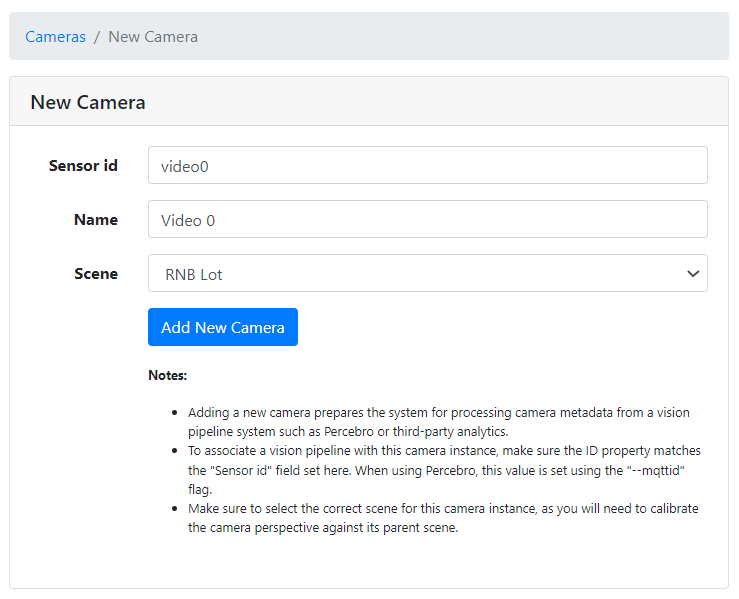Click the New Camera breadcrumb item
This screenshot has height=599, width=739.
click(153, 37)
